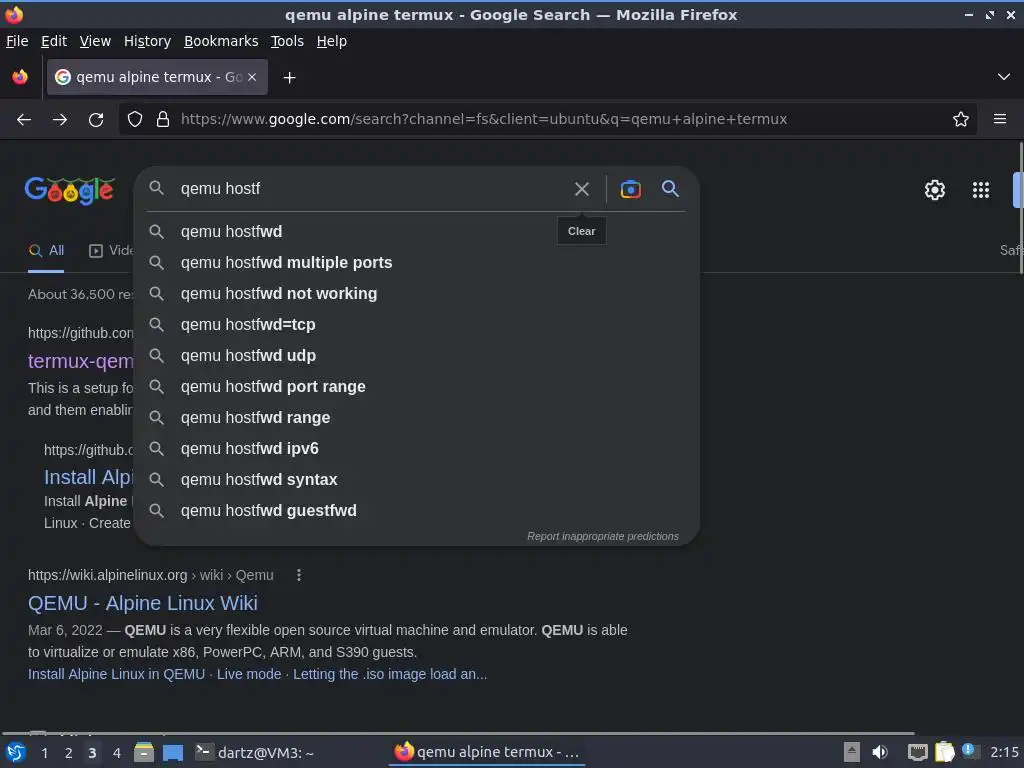Reload the current page
Image resolution: width=1024 pixels, height=768 pixels.
click(96, 120)
